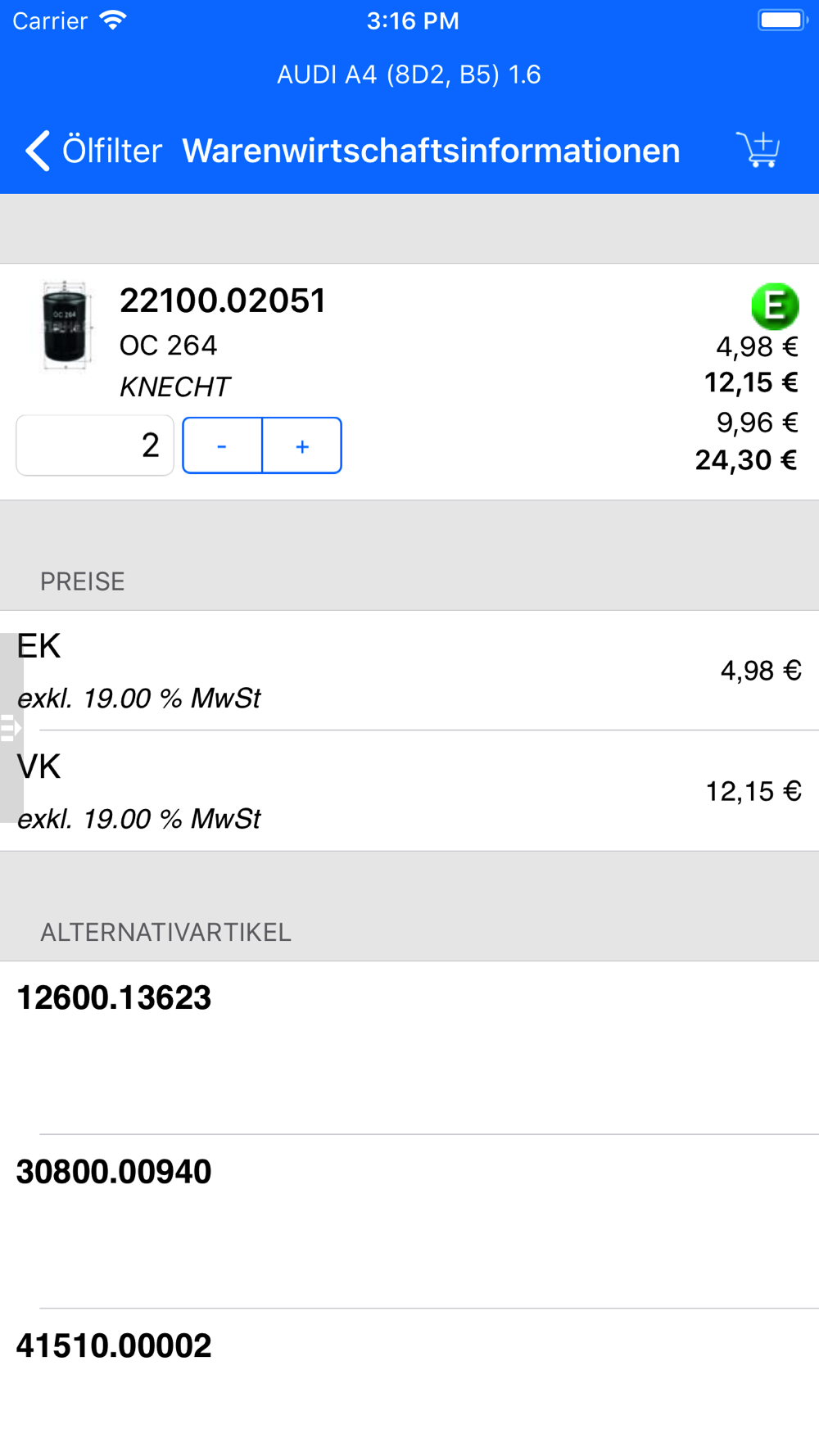The image size is (819, 1456).
Task: Select alternative article 30800.00940
Action: point(409,1221)
